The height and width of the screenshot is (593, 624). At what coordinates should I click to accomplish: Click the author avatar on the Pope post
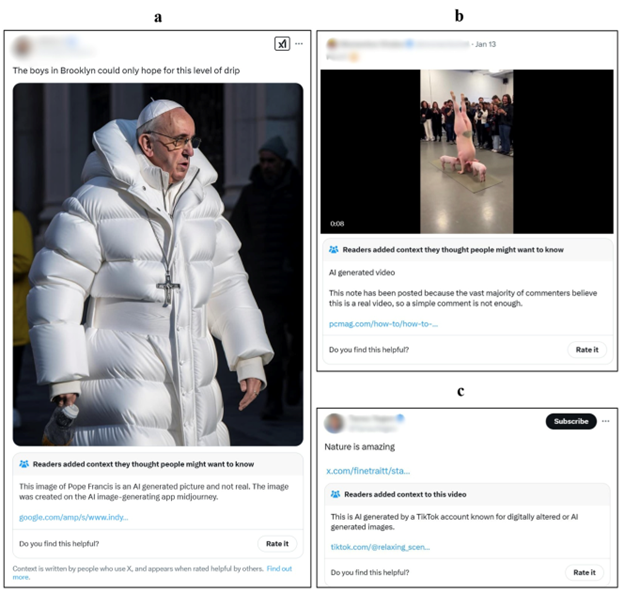click(x=23, y=47)
